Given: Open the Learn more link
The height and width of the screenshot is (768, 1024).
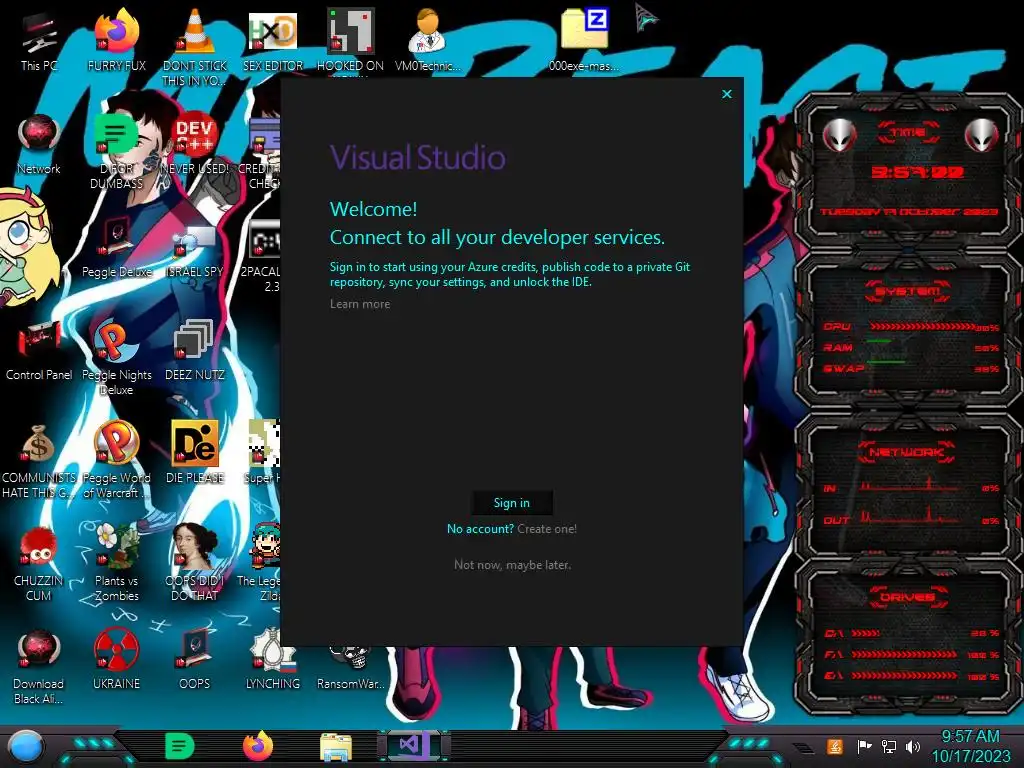Looking at the screenshot, I should [360, 304].
